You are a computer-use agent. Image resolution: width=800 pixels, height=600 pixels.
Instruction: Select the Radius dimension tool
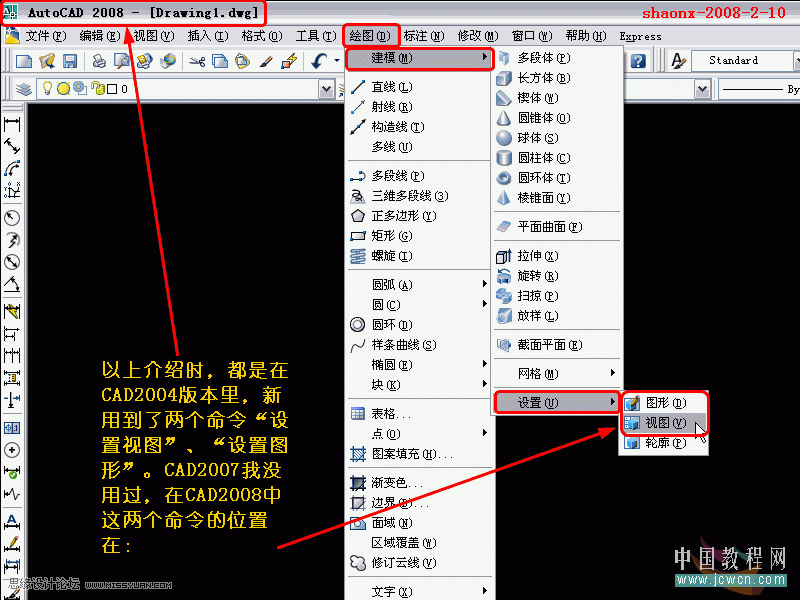point(12,218)
